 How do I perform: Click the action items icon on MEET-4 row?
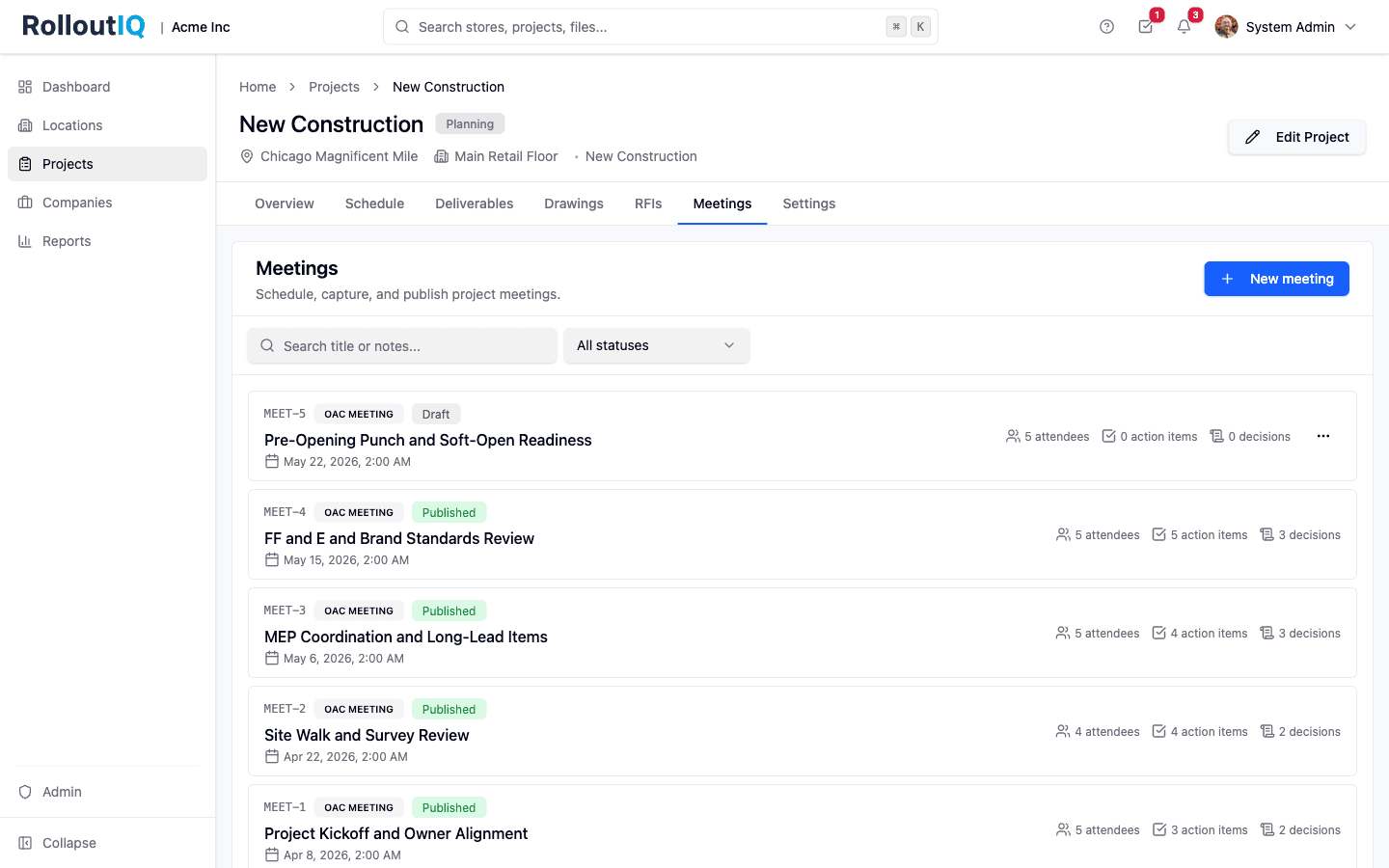click(x=1159, y=534)
